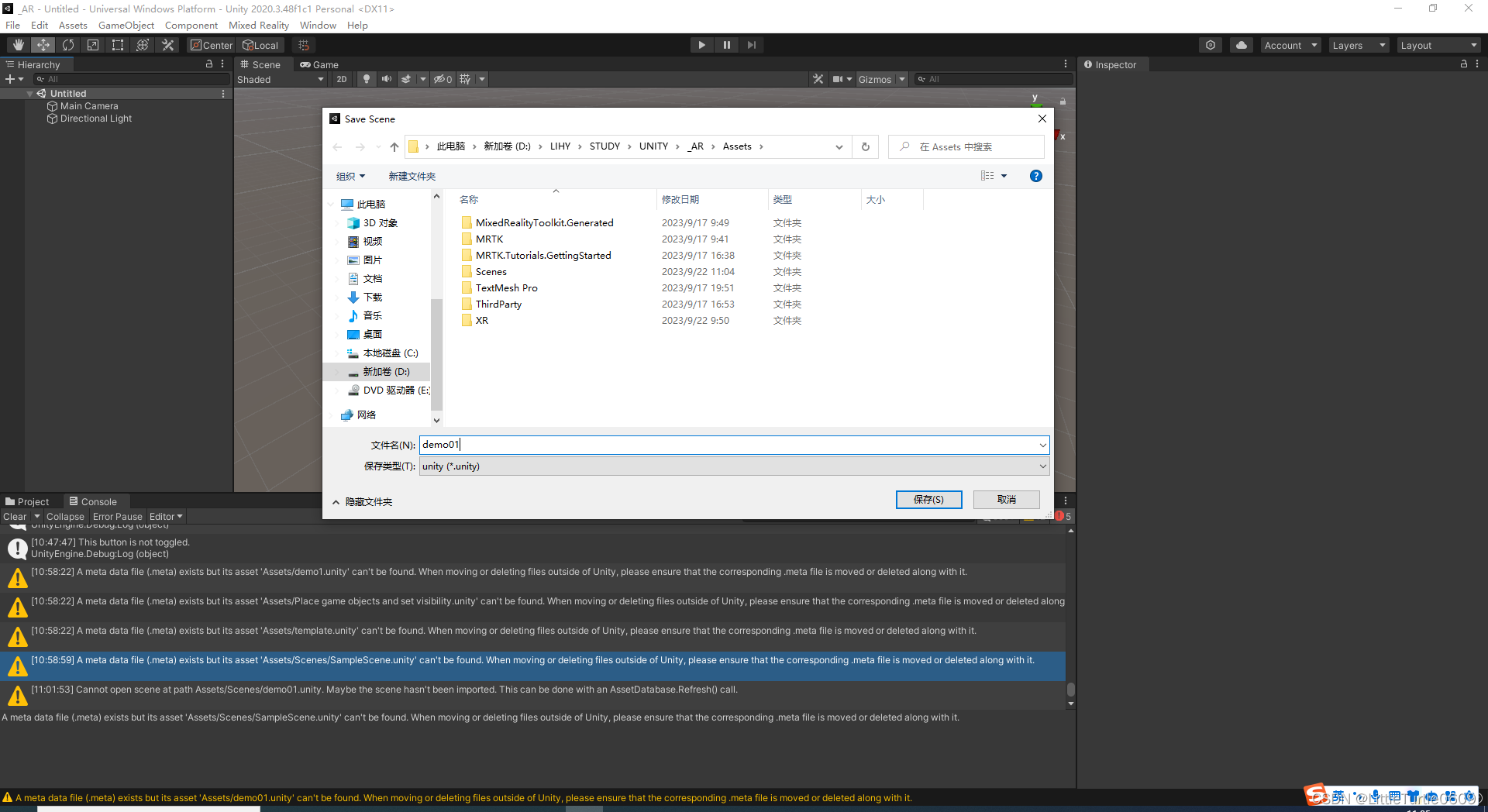Select the Scale tool in Unity toolbar
This screenshot has height=812, width=1488.
pos(93,45)
